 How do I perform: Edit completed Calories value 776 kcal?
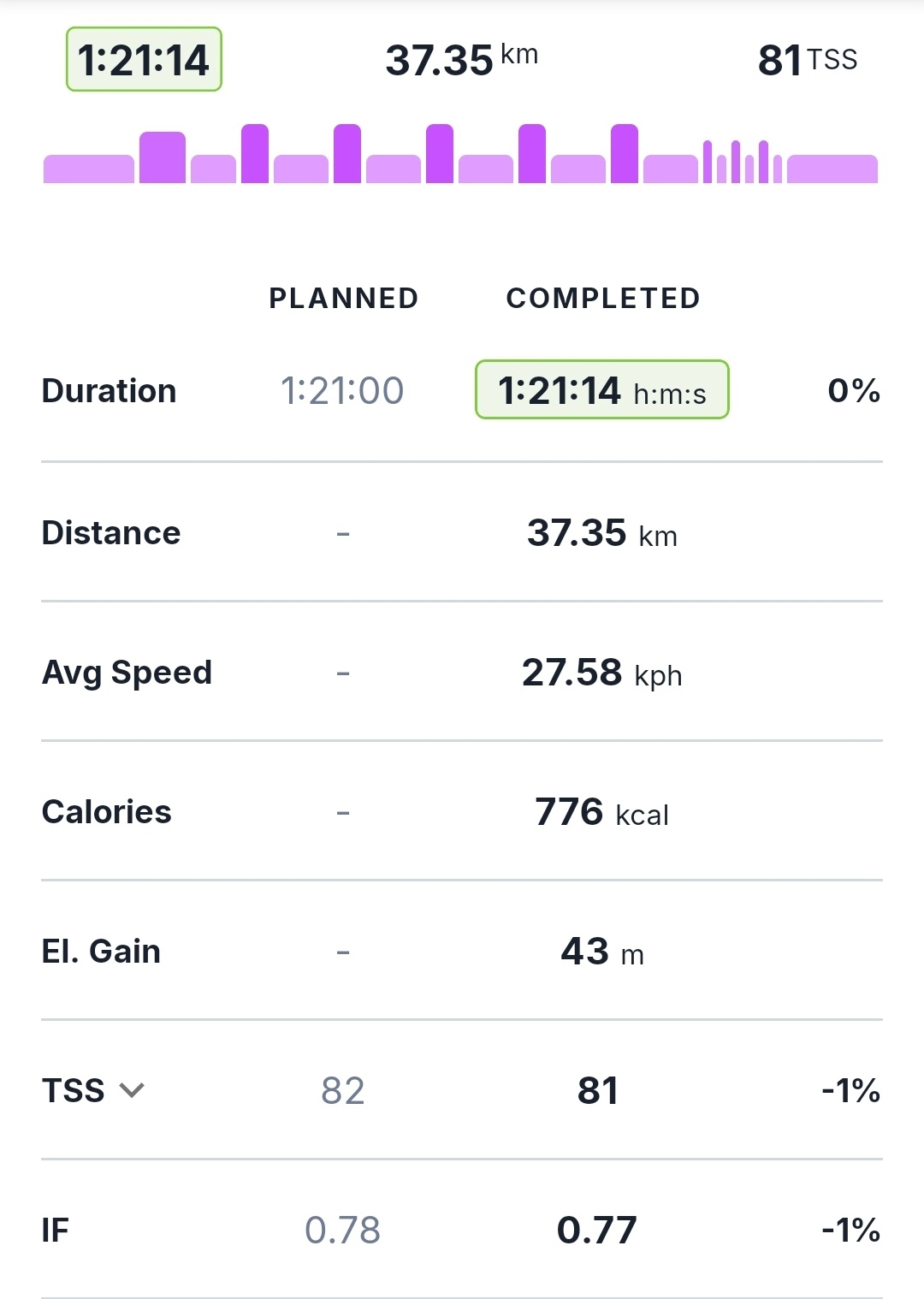601,812
